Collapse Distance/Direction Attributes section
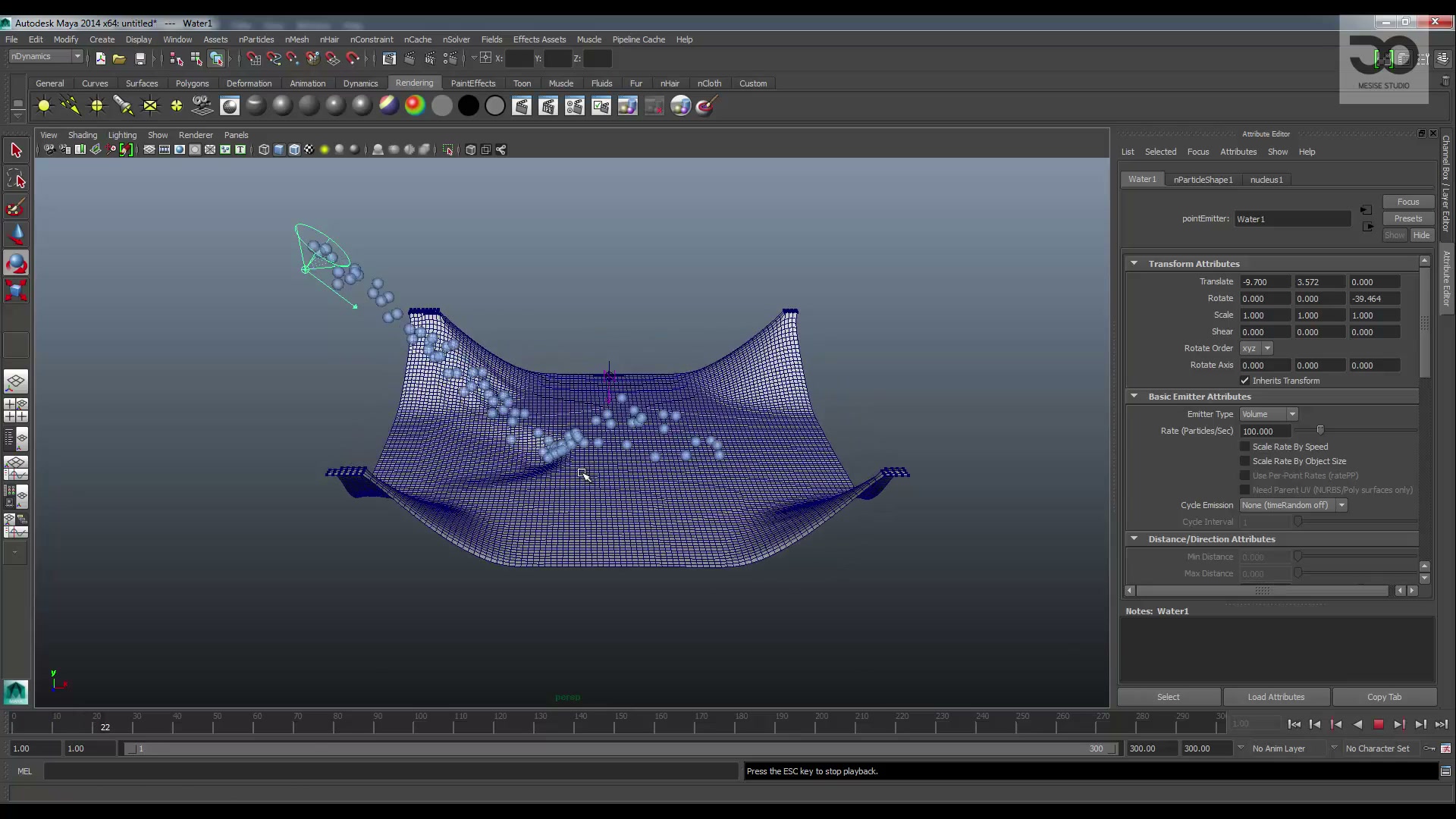The height and width of the screenshot is (819, 1456). 1134,539
